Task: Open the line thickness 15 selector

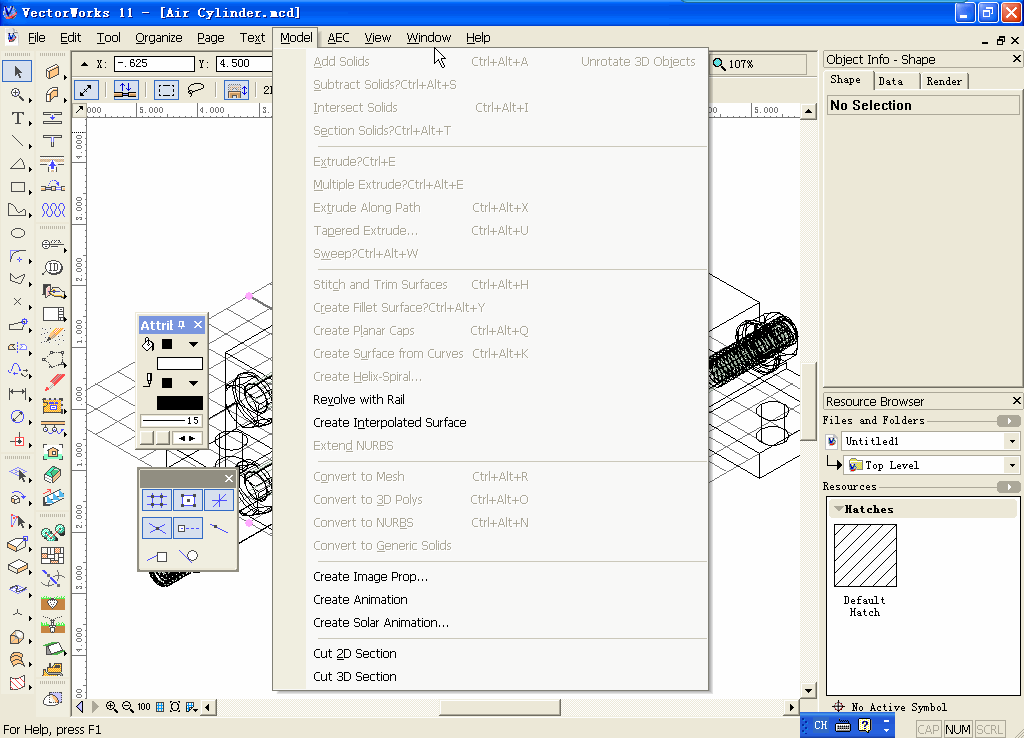Action: (x=171, y=421)
